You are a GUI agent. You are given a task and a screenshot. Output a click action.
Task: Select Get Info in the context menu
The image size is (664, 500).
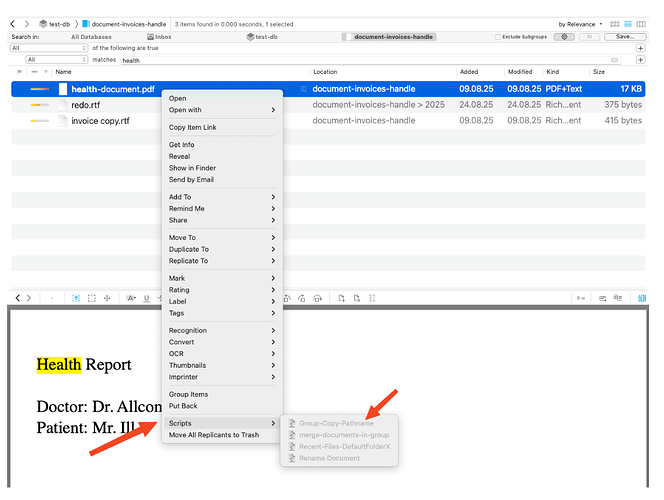coord(181,145)
